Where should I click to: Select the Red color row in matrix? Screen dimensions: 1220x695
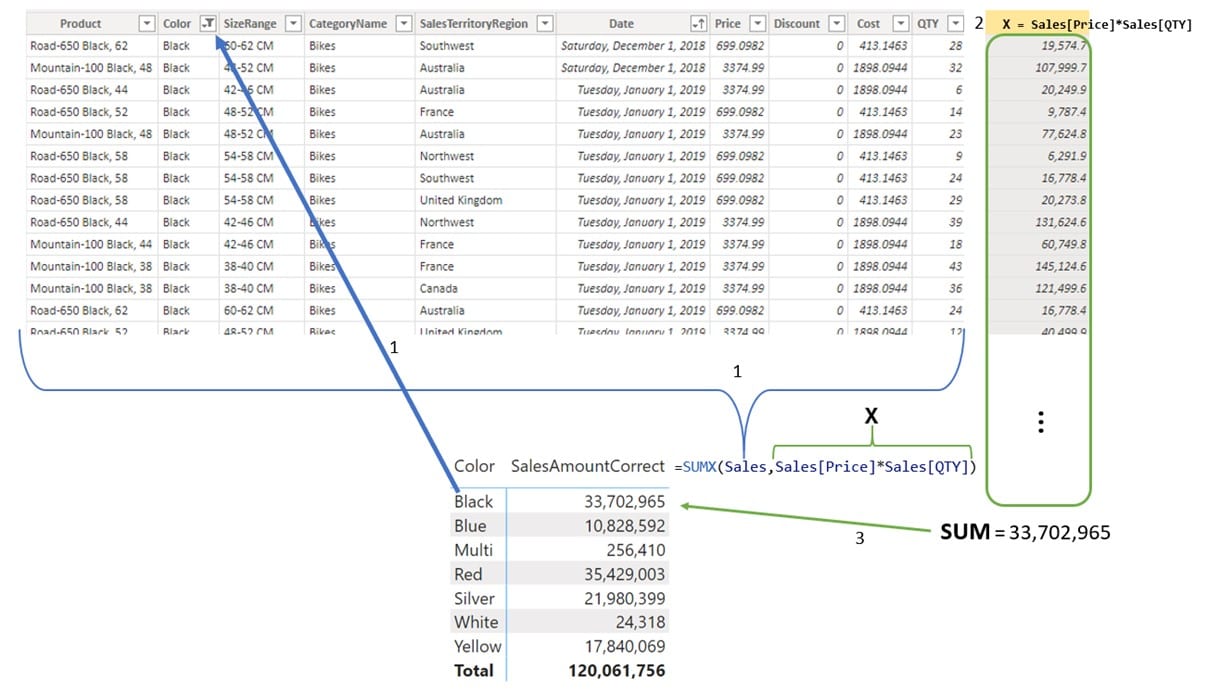point(560,574)
